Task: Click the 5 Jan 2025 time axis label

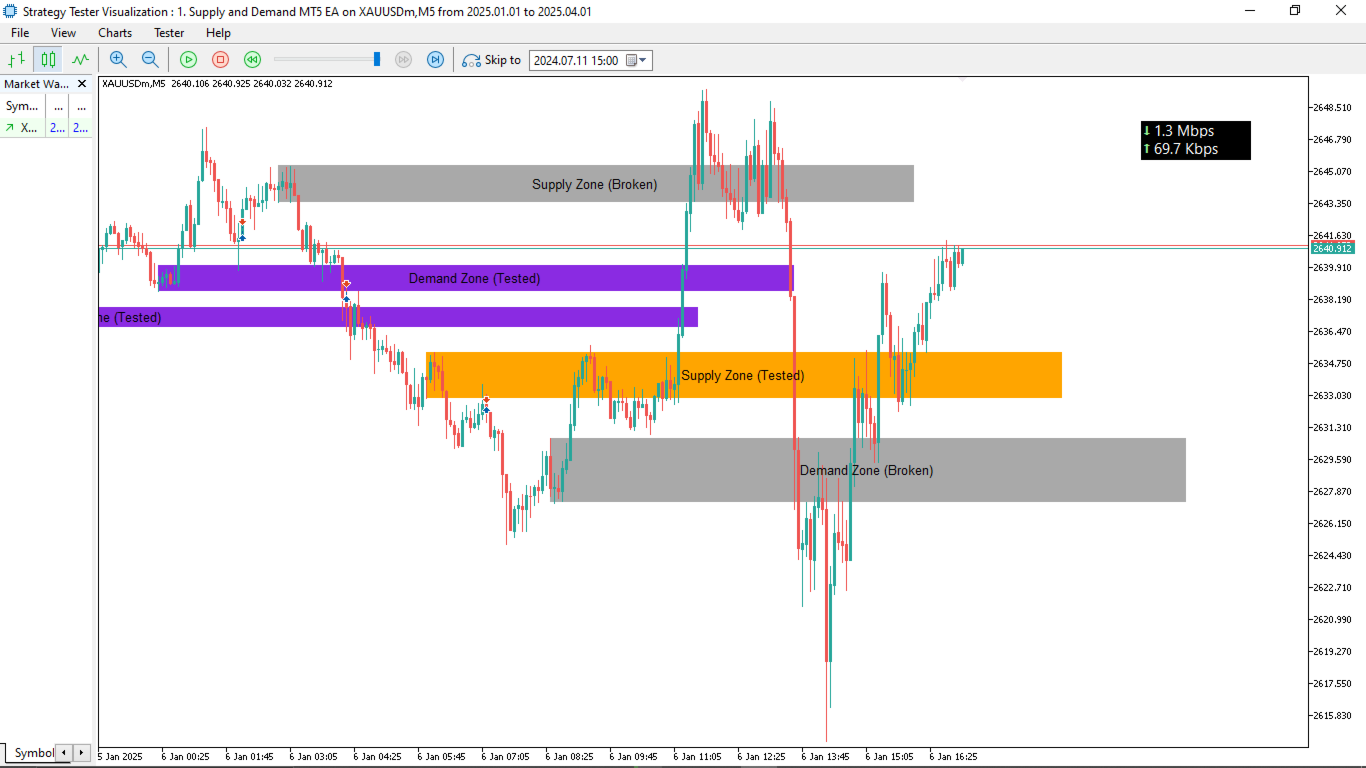Action: pos(121,757)
